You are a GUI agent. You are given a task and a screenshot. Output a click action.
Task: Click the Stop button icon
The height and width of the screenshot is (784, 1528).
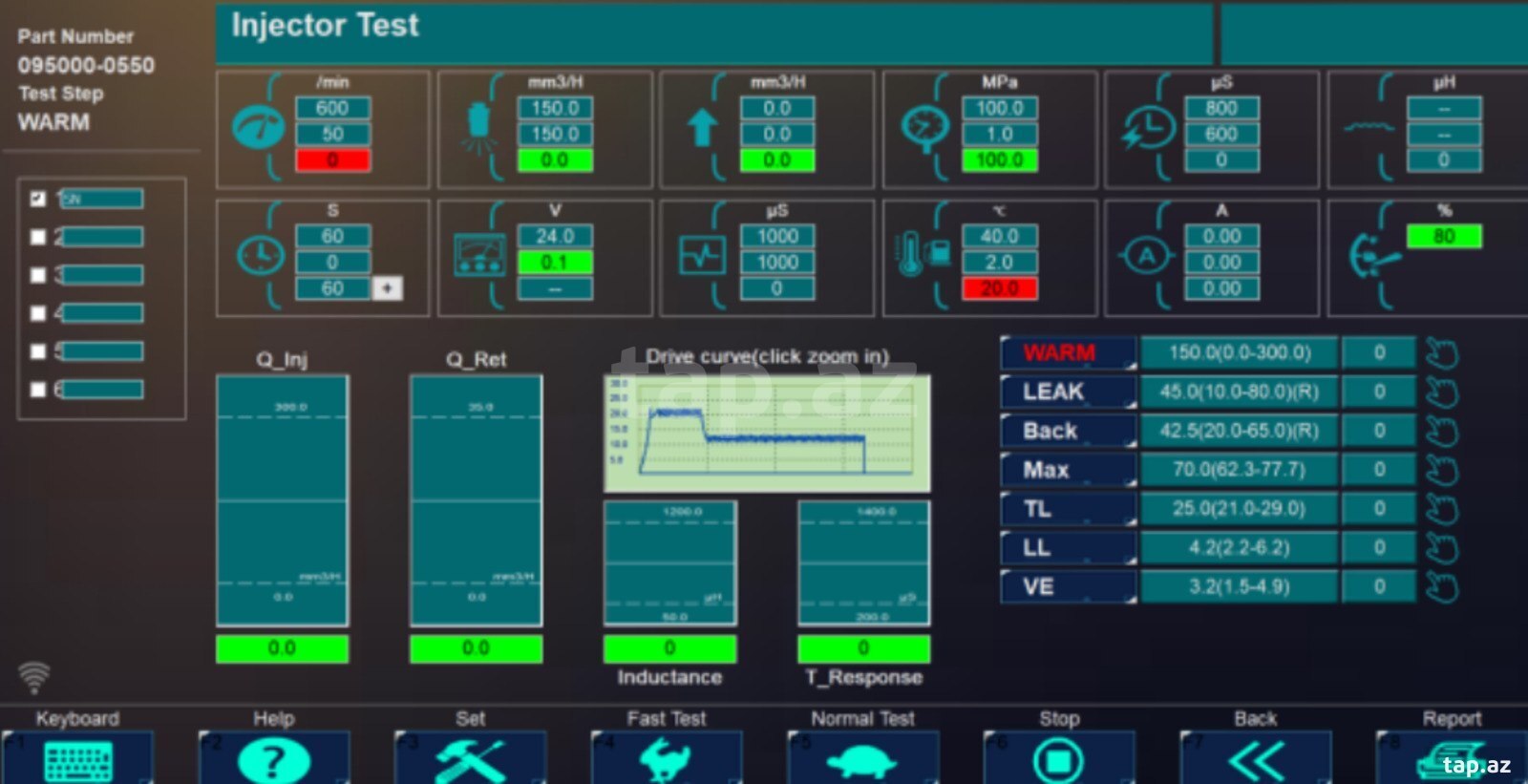coord(1059,758)
